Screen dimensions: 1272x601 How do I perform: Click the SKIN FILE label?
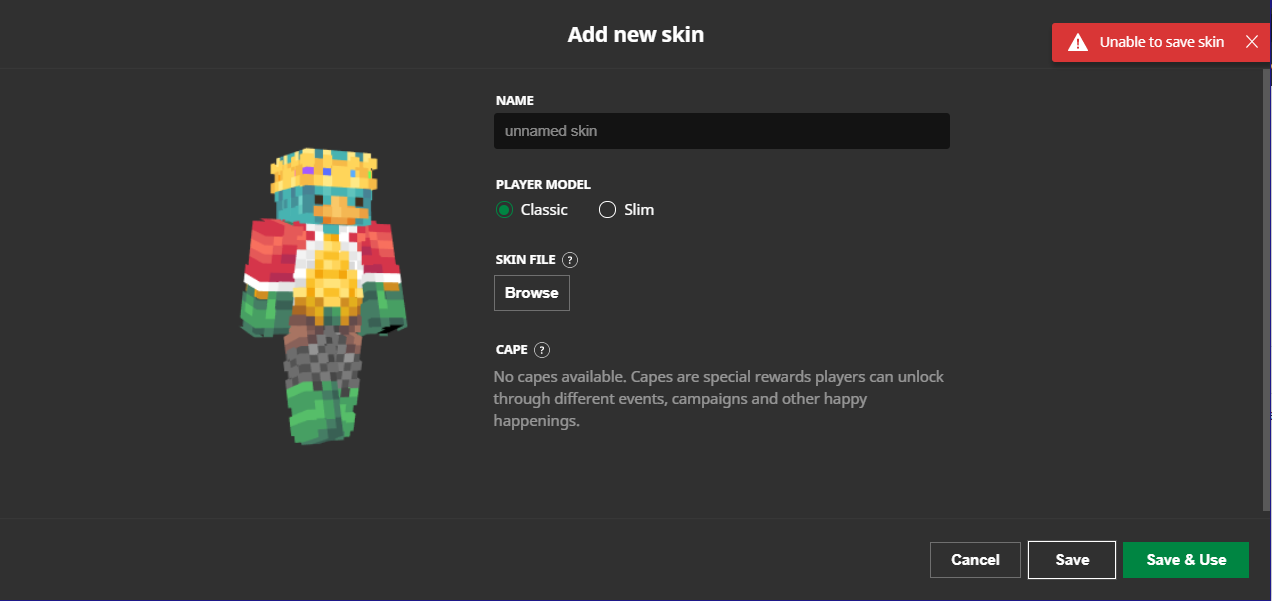(525, 260)
